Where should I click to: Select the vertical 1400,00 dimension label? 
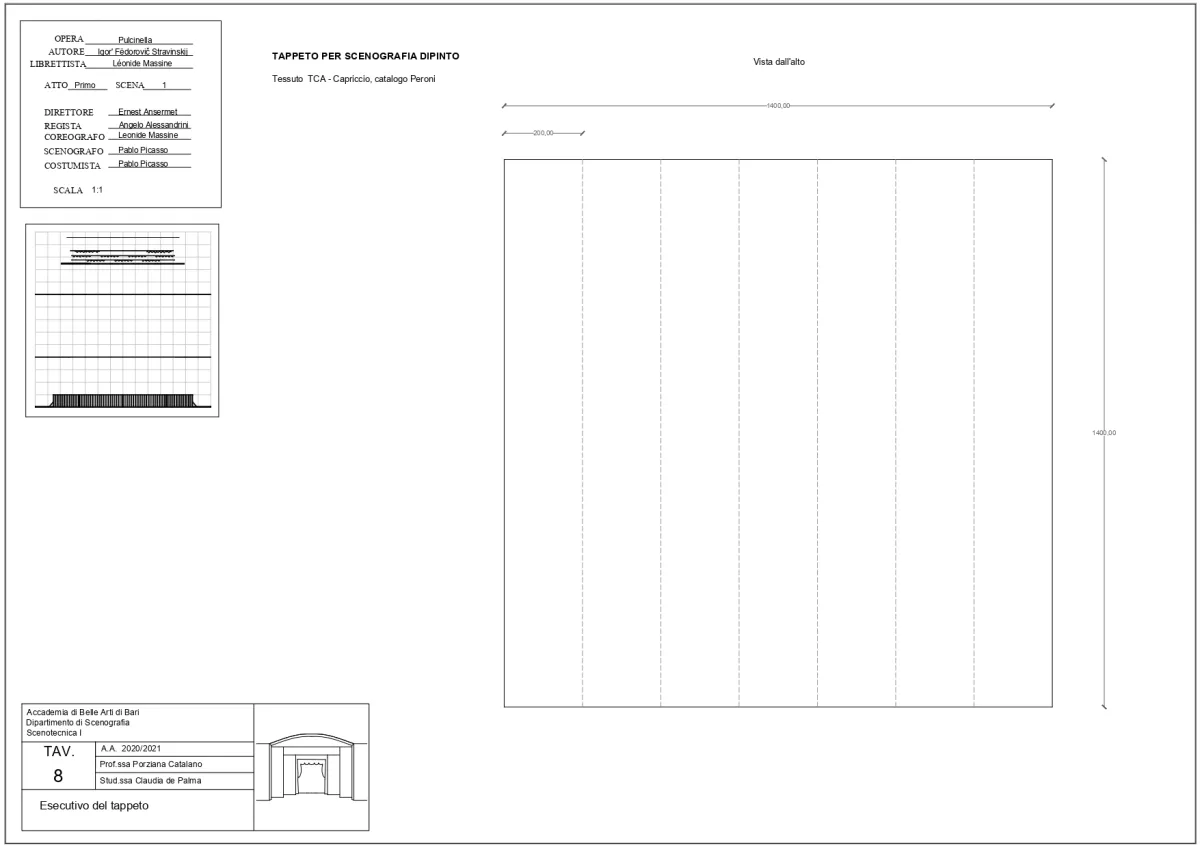click(x=1104, y=433)
